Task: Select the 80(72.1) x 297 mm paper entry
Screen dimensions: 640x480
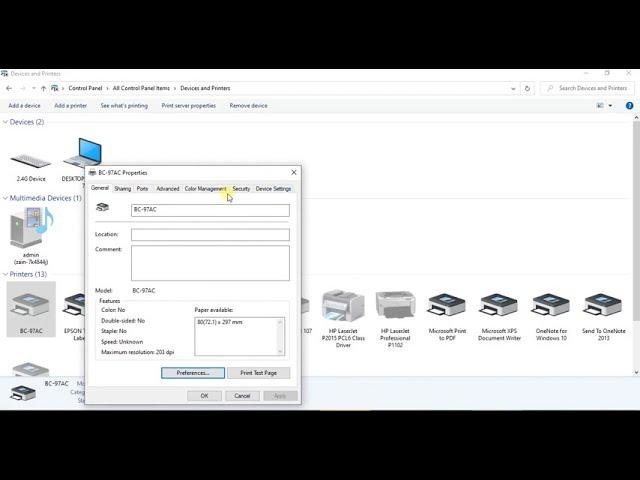Action: pos(220,322)
